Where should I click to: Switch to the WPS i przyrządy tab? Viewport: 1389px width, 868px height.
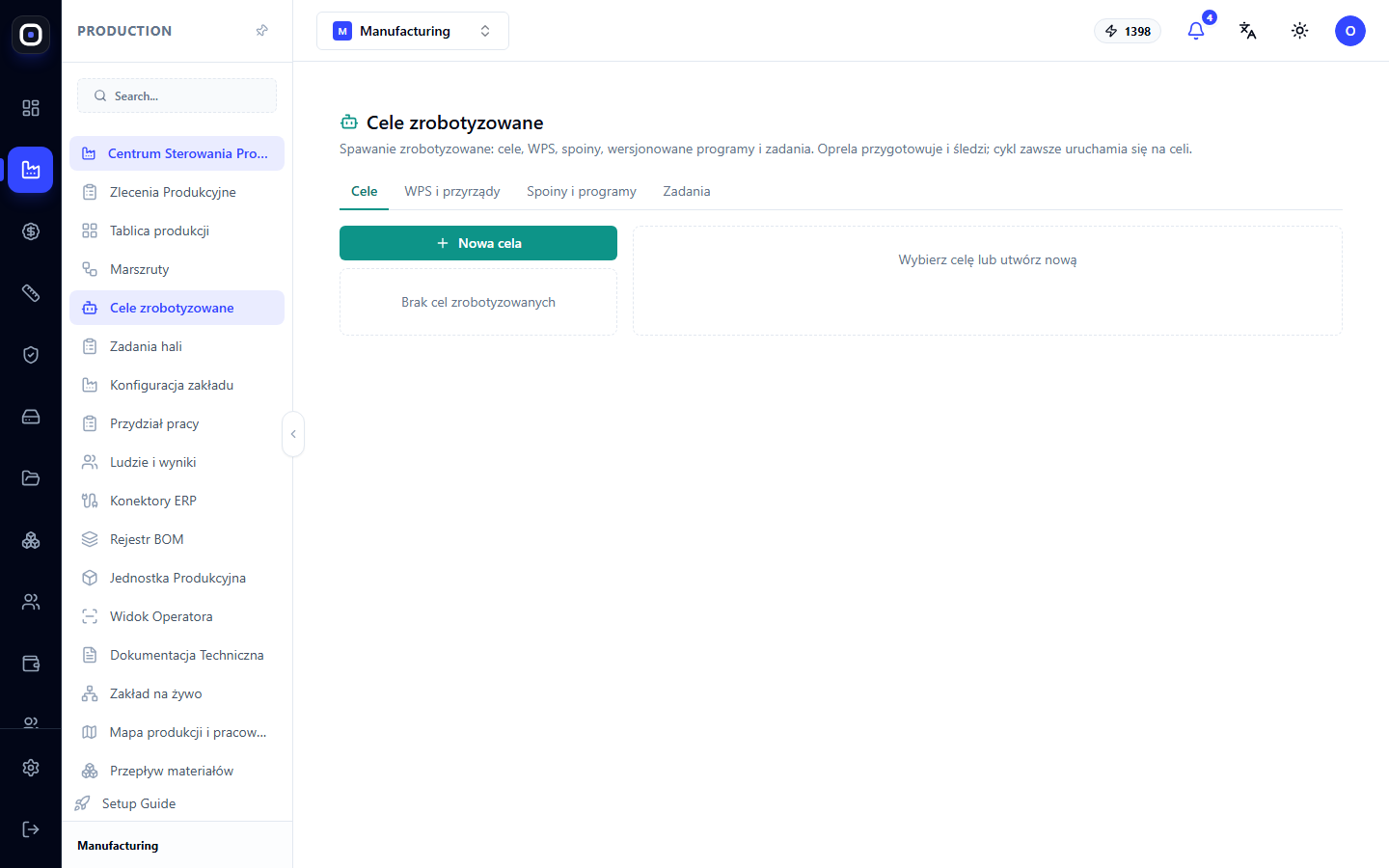pos(452,191)
